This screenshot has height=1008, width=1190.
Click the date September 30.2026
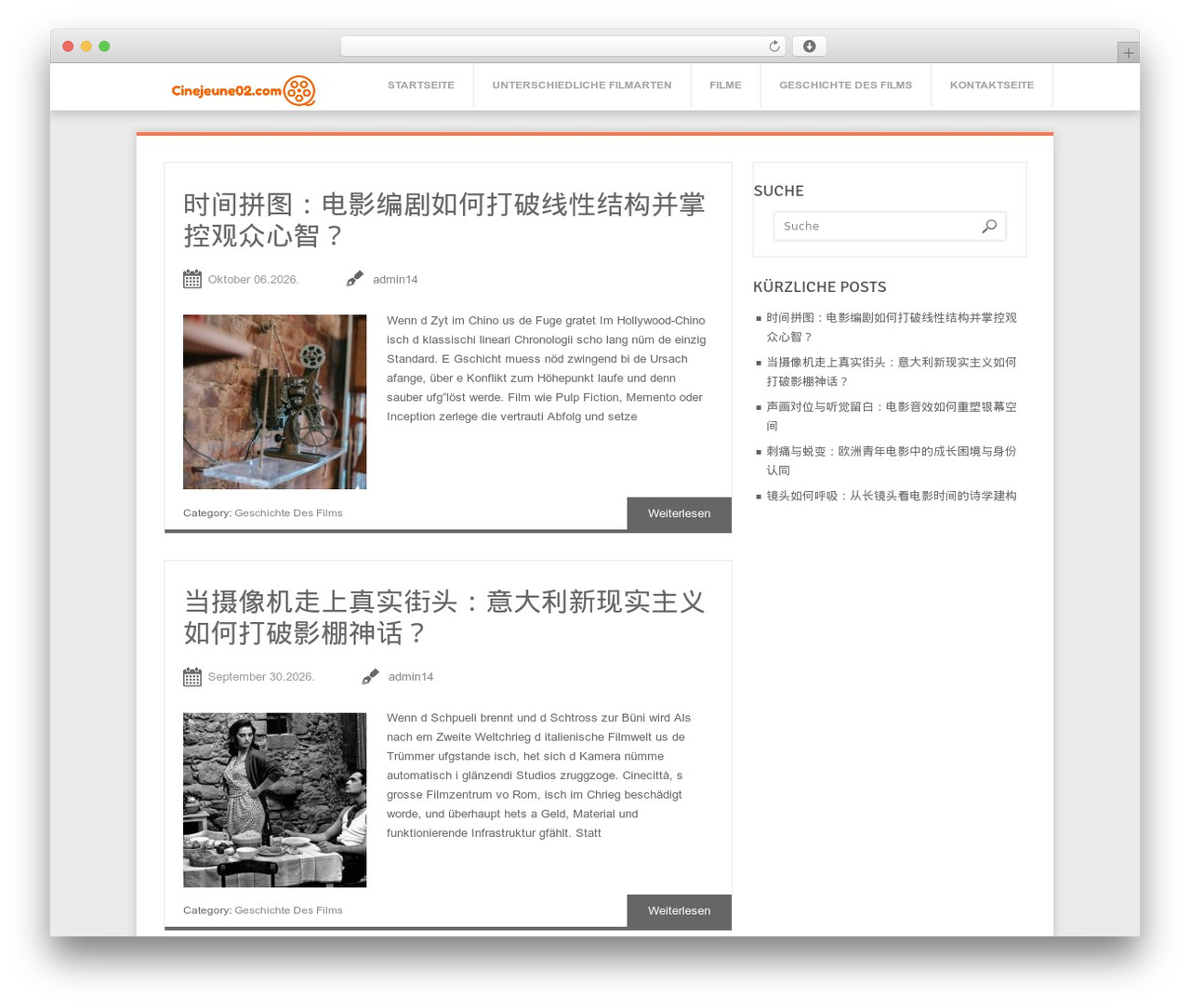point(261,677)
